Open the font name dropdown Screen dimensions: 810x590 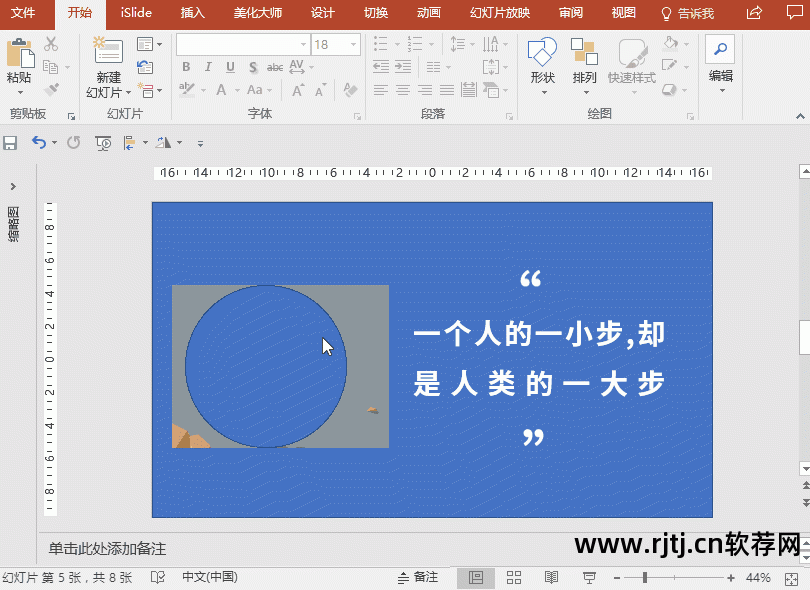(303, 45)
